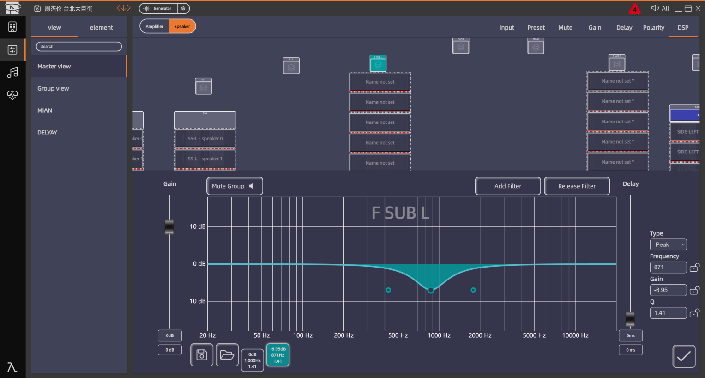Viewport: 705px width, 378px height.
Task: Open the generator dropdown
Action: click(x=159, y=9)
